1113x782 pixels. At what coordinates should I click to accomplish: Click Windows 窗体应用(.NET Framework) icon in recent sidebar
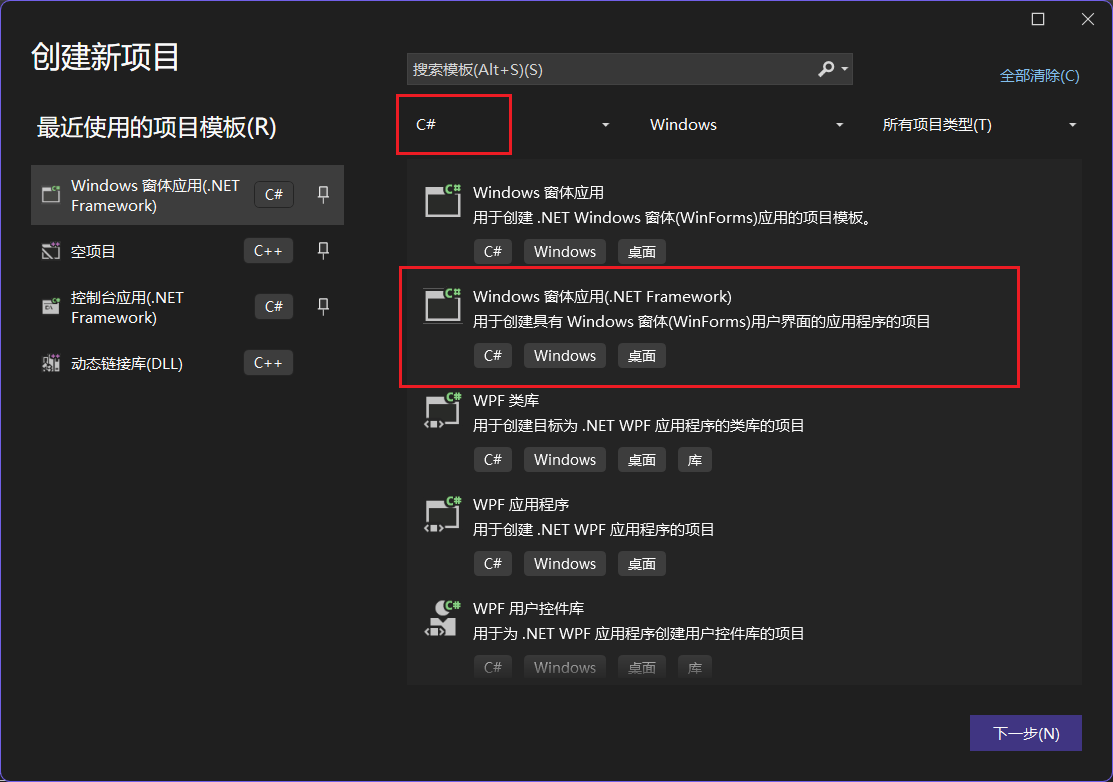pyautogui.click(x=50, y=194)
